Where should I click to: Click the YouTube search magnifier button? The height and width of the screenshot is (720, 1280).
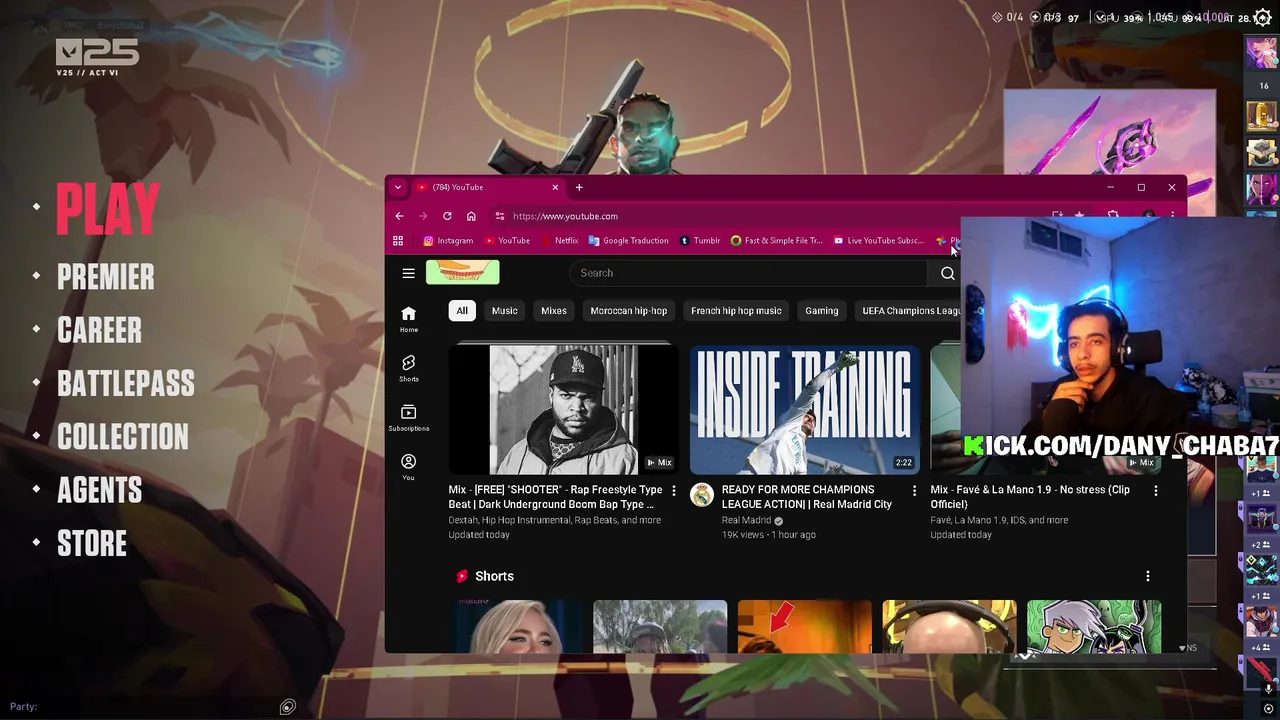coord(947,273)
